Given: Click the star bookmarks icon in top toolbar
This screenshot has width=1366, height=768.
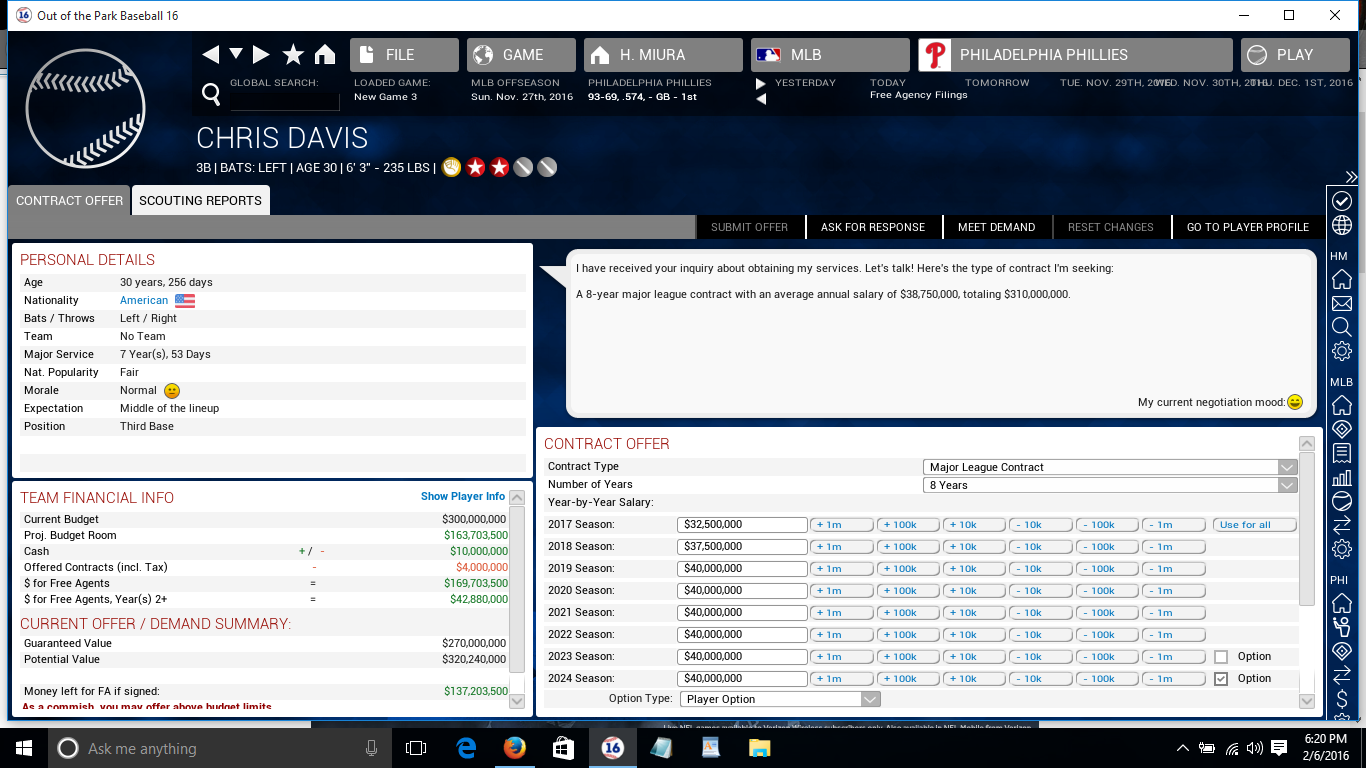Looking at the screenshot, I should coord(293,54).
